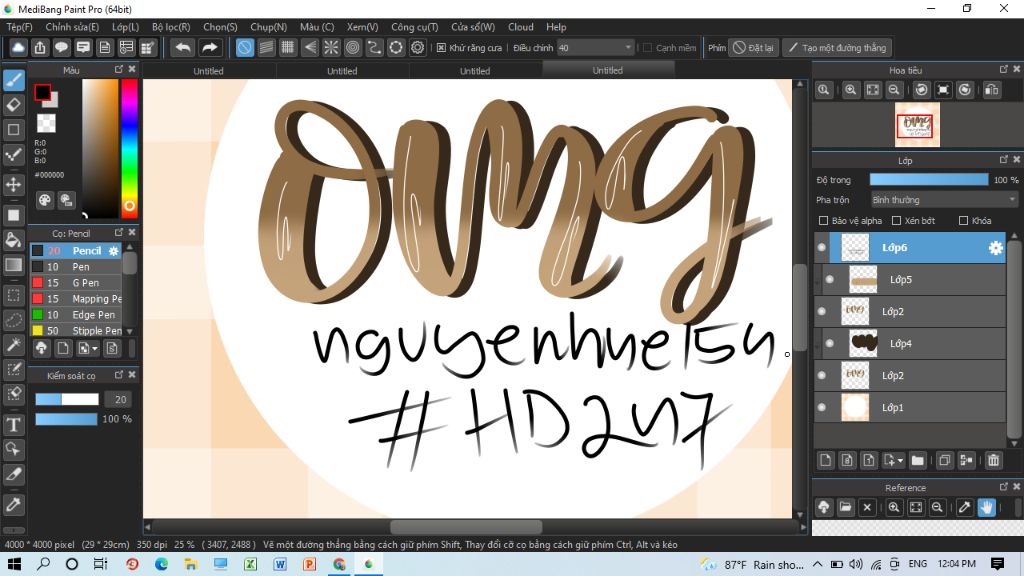The width and height of the screenshot is (1024, 576).
Task: Undock the Hoa tiêu navigator panel
Action: coord(1004,69)
